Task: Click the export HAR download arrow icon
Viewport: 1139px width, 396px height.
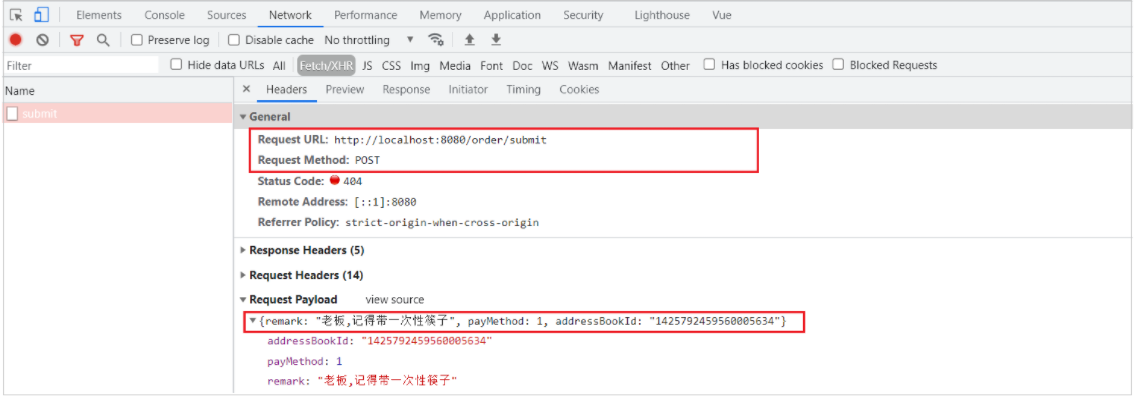Action: coord(496,40)
